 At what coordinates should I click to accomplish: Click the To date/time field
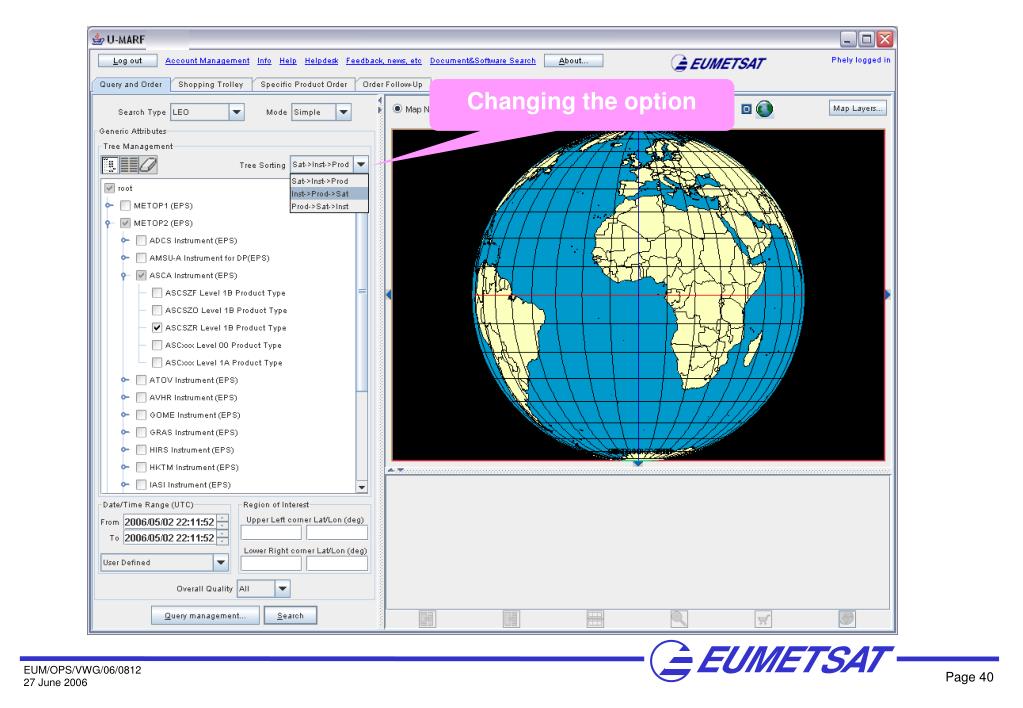point(170,538)
